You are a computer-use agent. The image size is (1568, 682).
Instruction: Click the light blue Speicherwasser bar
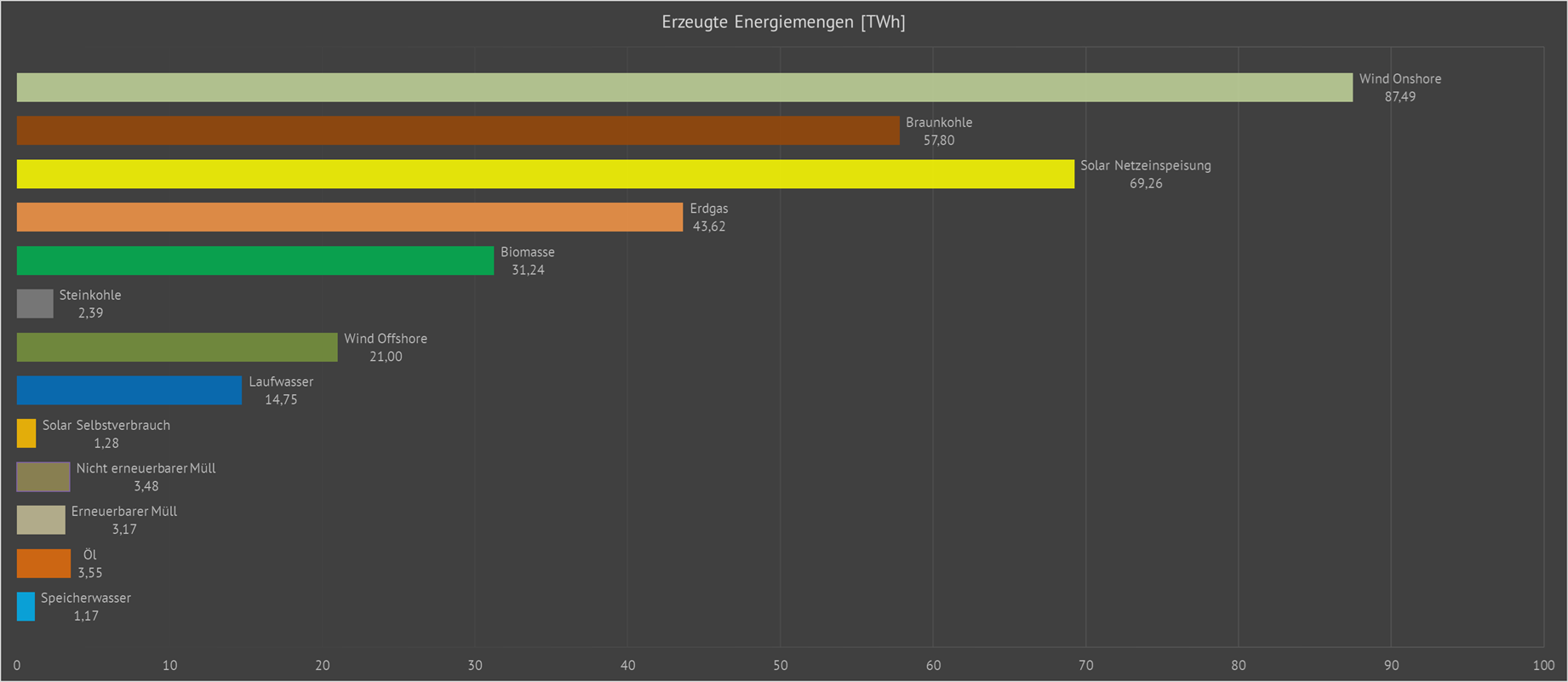click(26, 606)
